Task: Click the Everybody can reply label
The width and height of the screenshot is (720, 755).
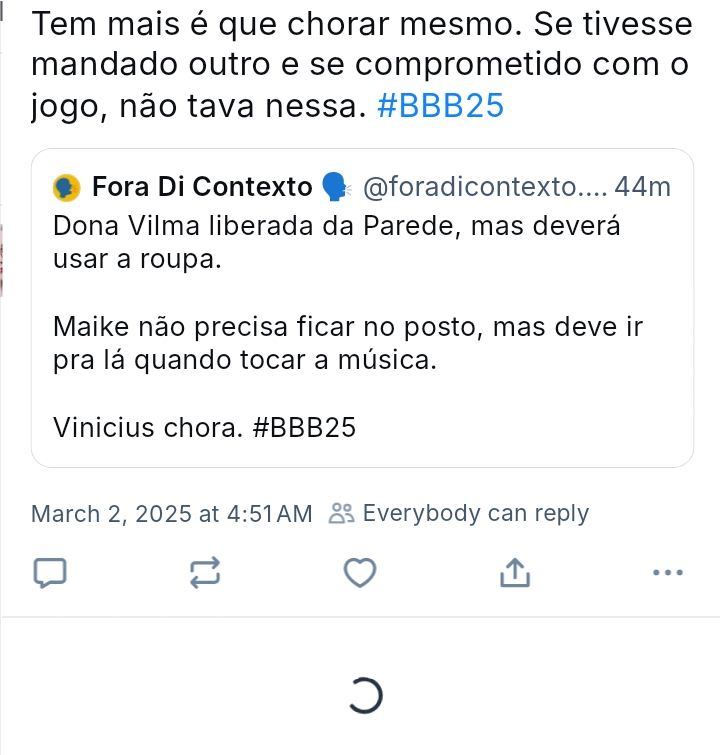Action: (476, 514)
